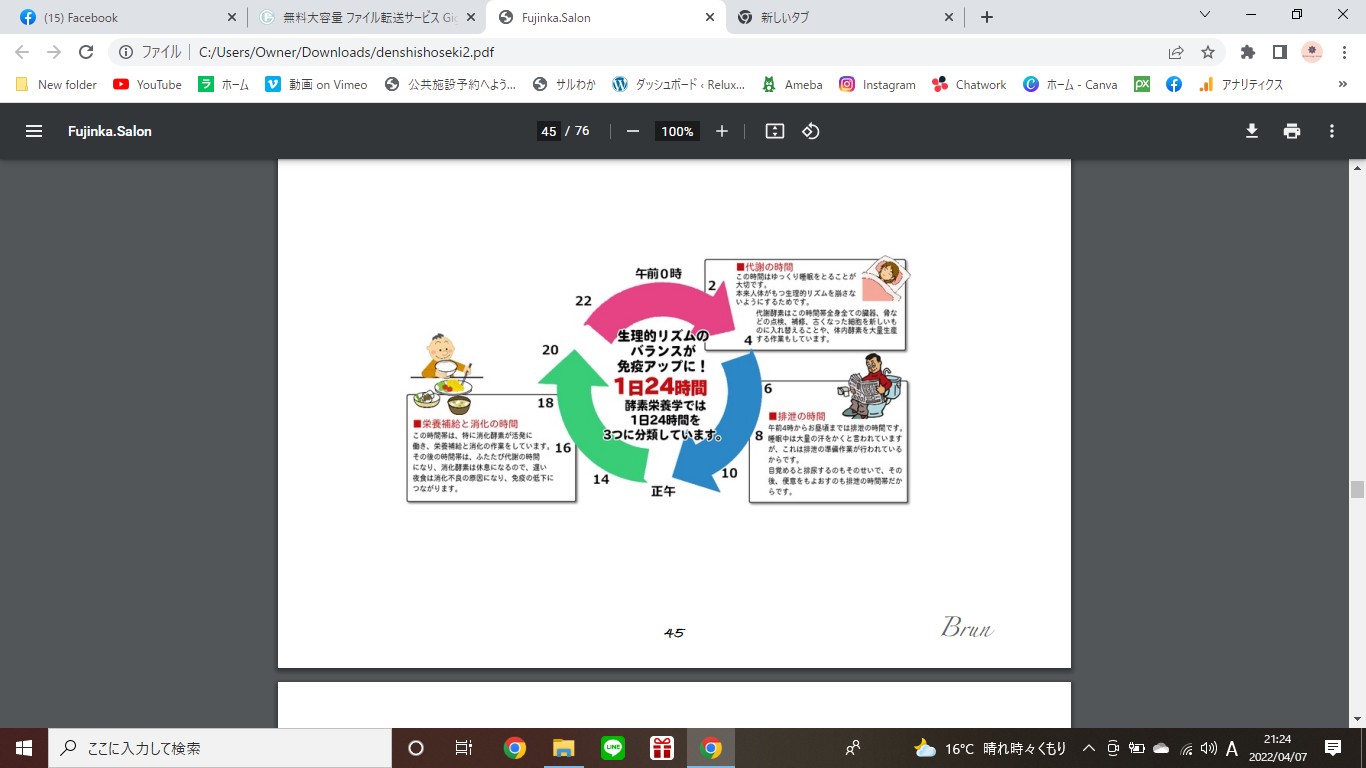The height and width of the screenshot is (768, 1366).
Task: Edit the current page number field
Action: [x=548, y=131]
